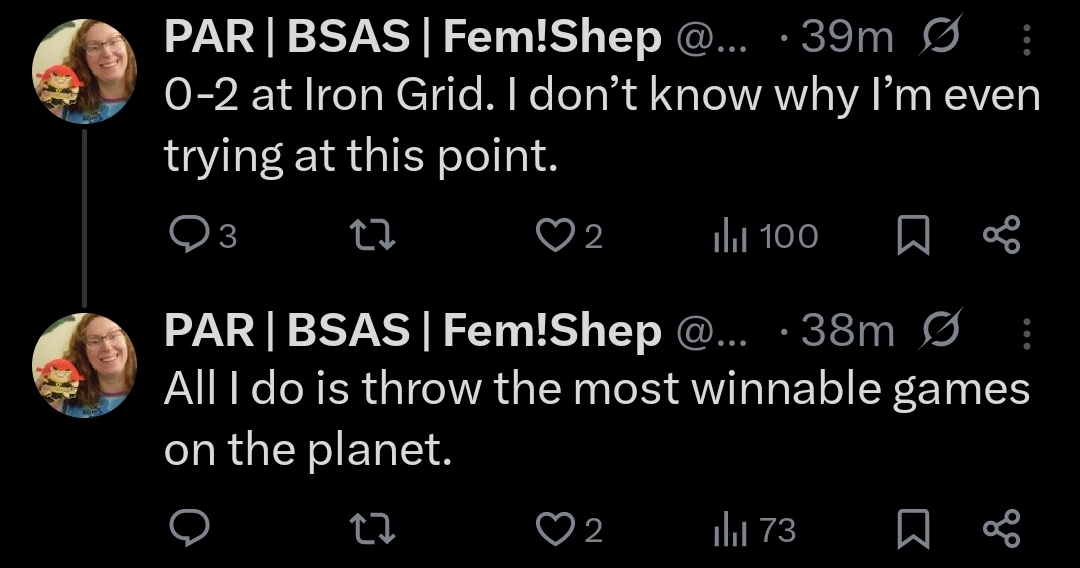Repost the Iron Grid tweet
Image resolution: width=1080 pixels, height=568 pixels.
coord(373,235)
